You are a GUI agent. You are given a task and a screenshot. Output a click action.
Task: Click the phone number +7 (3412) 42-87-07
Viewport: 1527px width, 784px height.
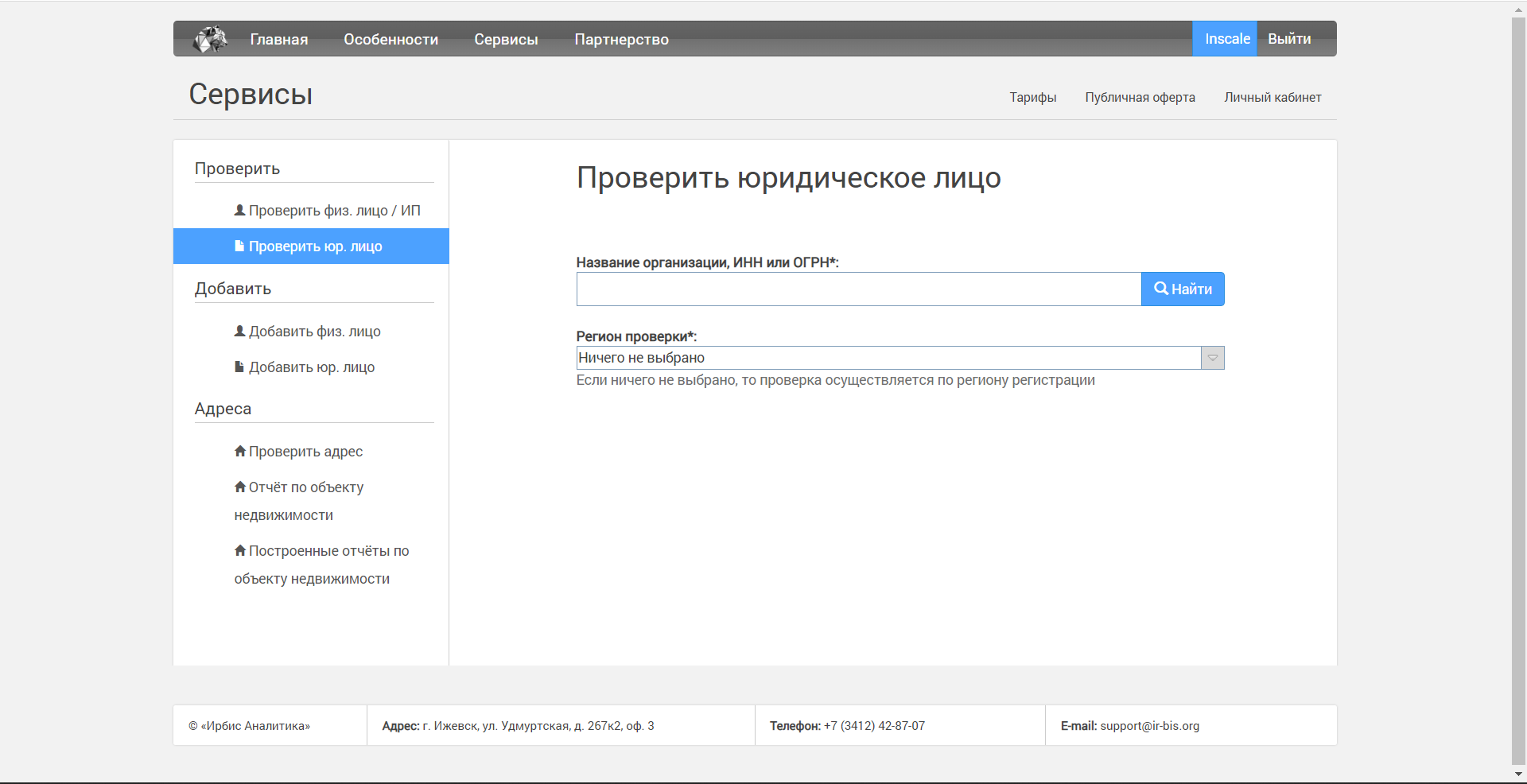[874, 726]
